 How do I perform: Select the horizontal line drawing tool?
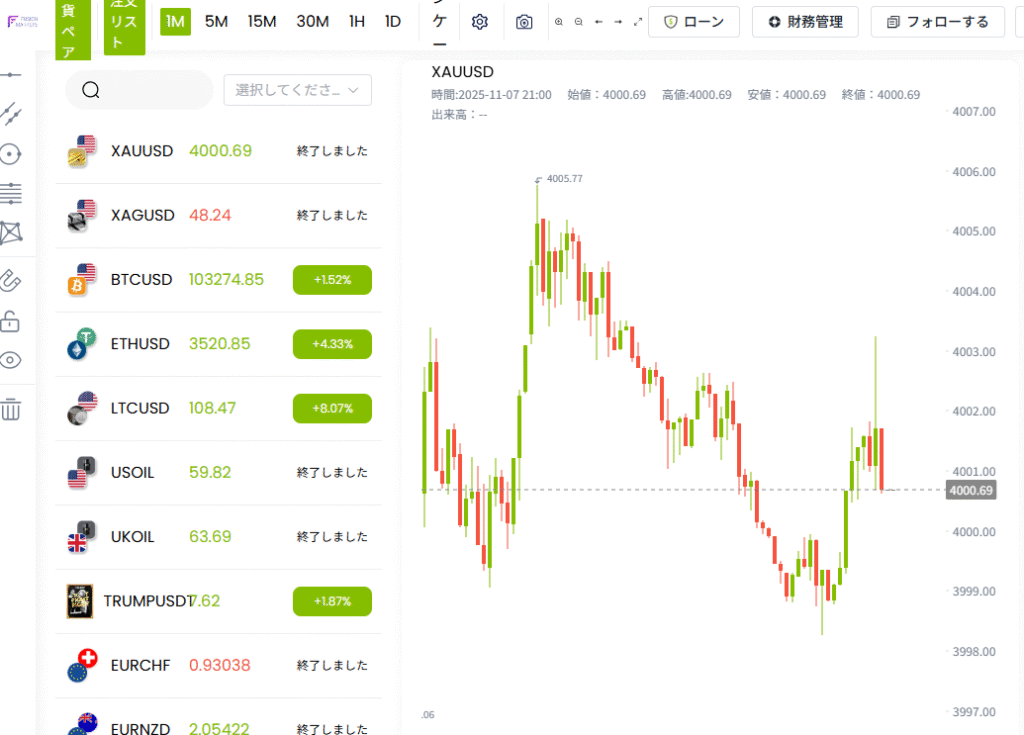click(x=11, y=75)
